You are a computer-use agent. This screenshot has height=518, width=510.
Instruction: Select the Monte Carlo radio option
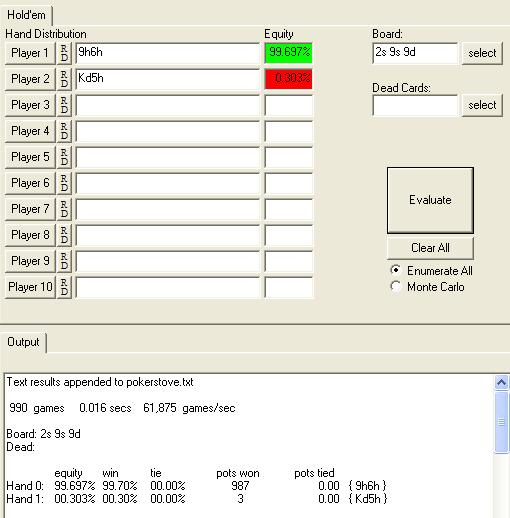click(x=396, y=287)
